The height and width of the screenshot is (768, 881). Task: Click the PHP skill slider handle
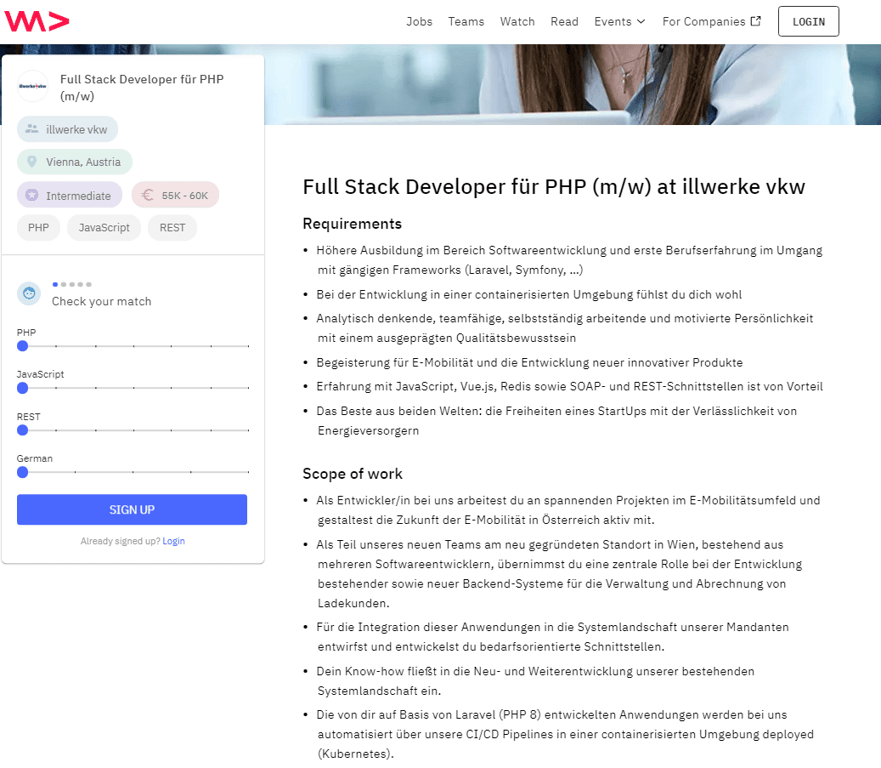pyautogui.click(x=22, y=346)
